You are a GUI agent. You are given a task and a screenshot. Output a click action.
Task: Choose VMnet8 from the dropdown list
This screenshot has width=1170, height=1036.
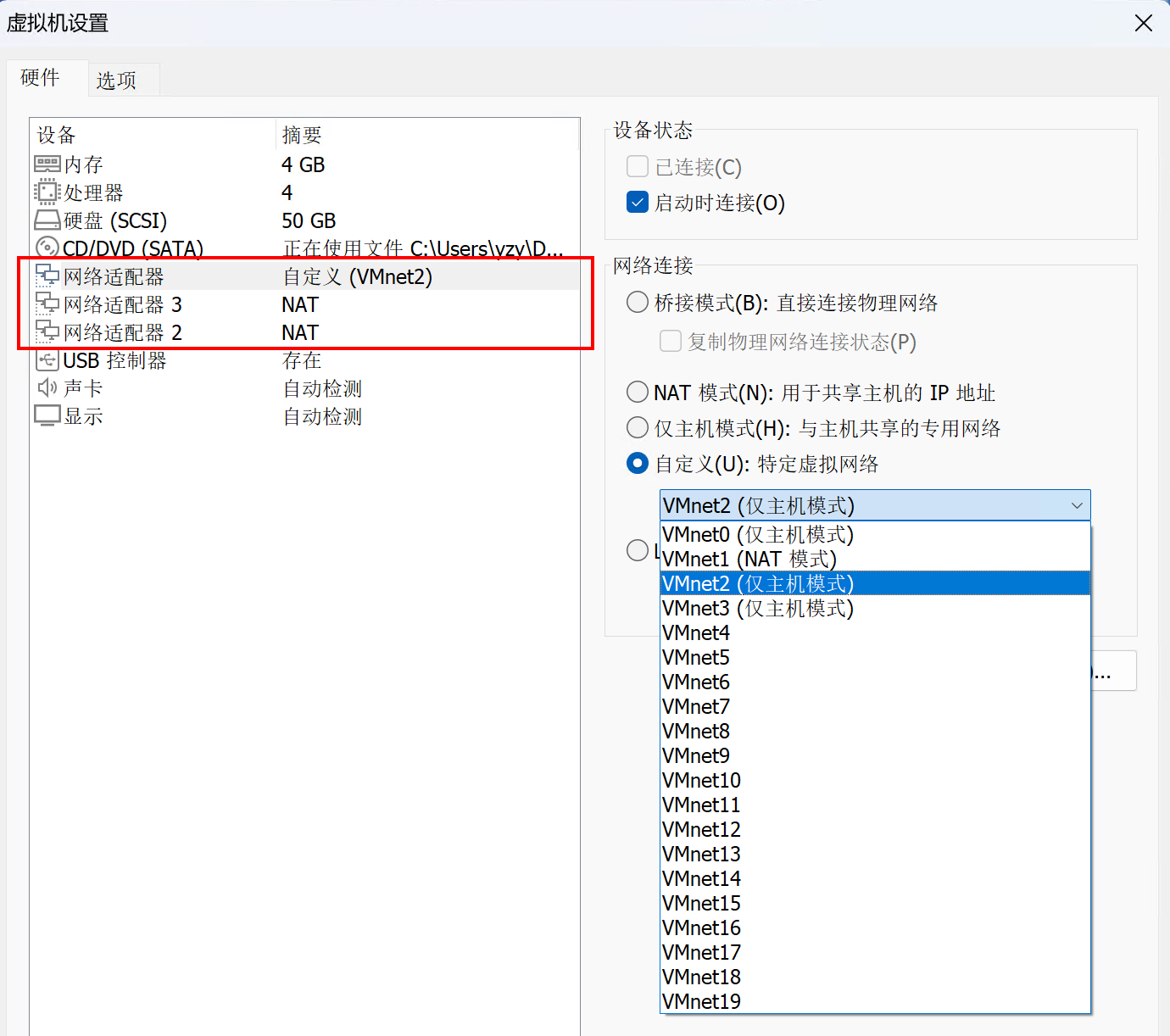coord(875,731)
